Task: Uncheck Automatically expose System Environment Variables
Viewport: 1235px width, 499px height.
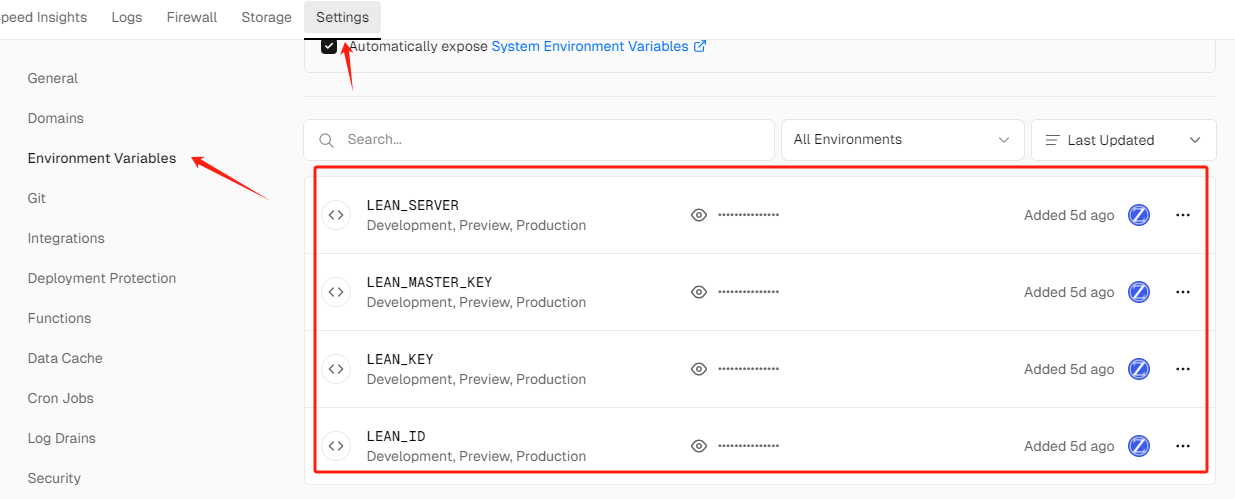Action: click(x=329, y=46)
